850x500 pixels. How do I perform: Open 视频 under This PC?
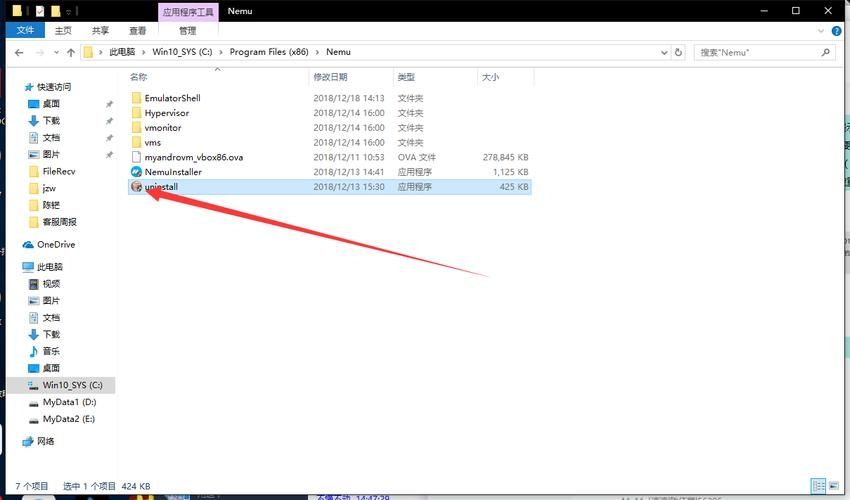tap(51, 284)
